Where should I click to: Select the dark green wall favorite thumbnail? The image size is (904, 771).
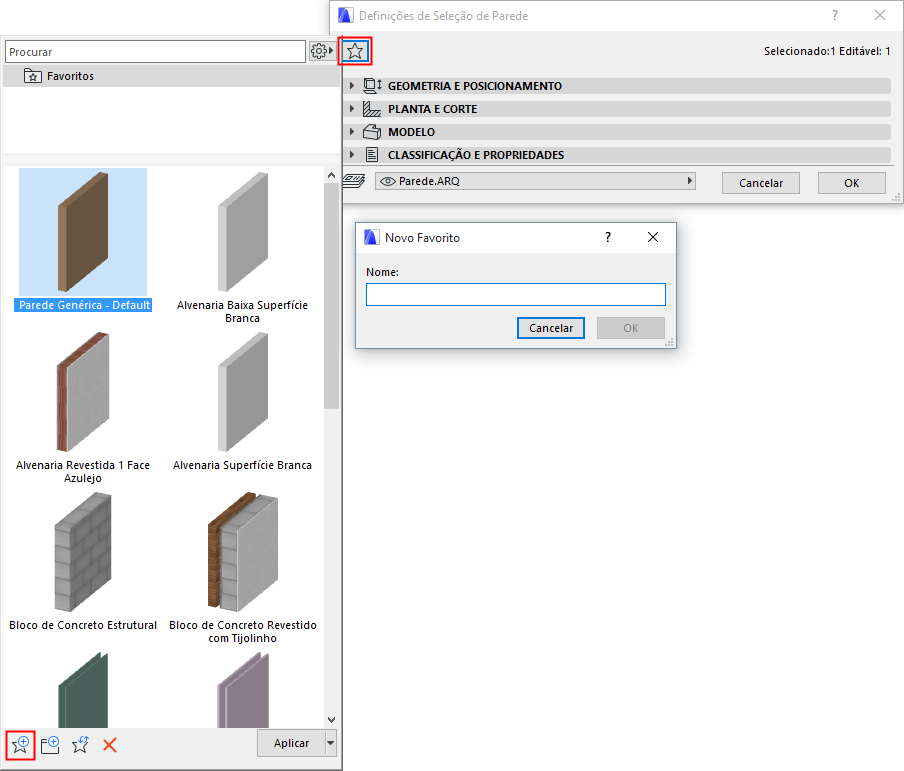tap(83, 690)
